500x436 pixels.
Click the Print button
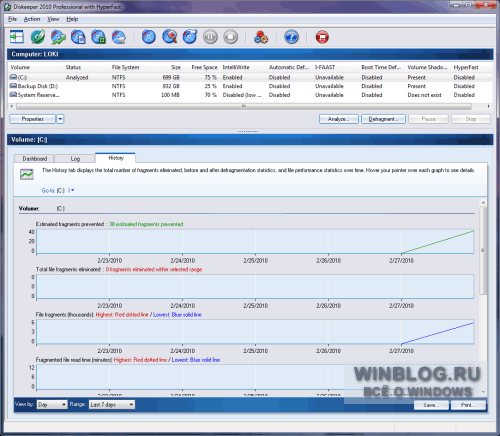pyautogui.click(x=468, y=405)
